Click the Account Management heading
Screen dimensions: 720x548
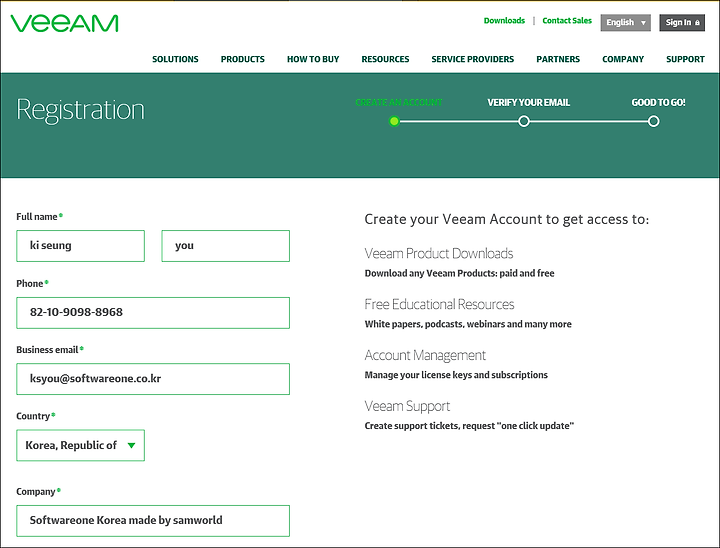[x=425, y=355]
